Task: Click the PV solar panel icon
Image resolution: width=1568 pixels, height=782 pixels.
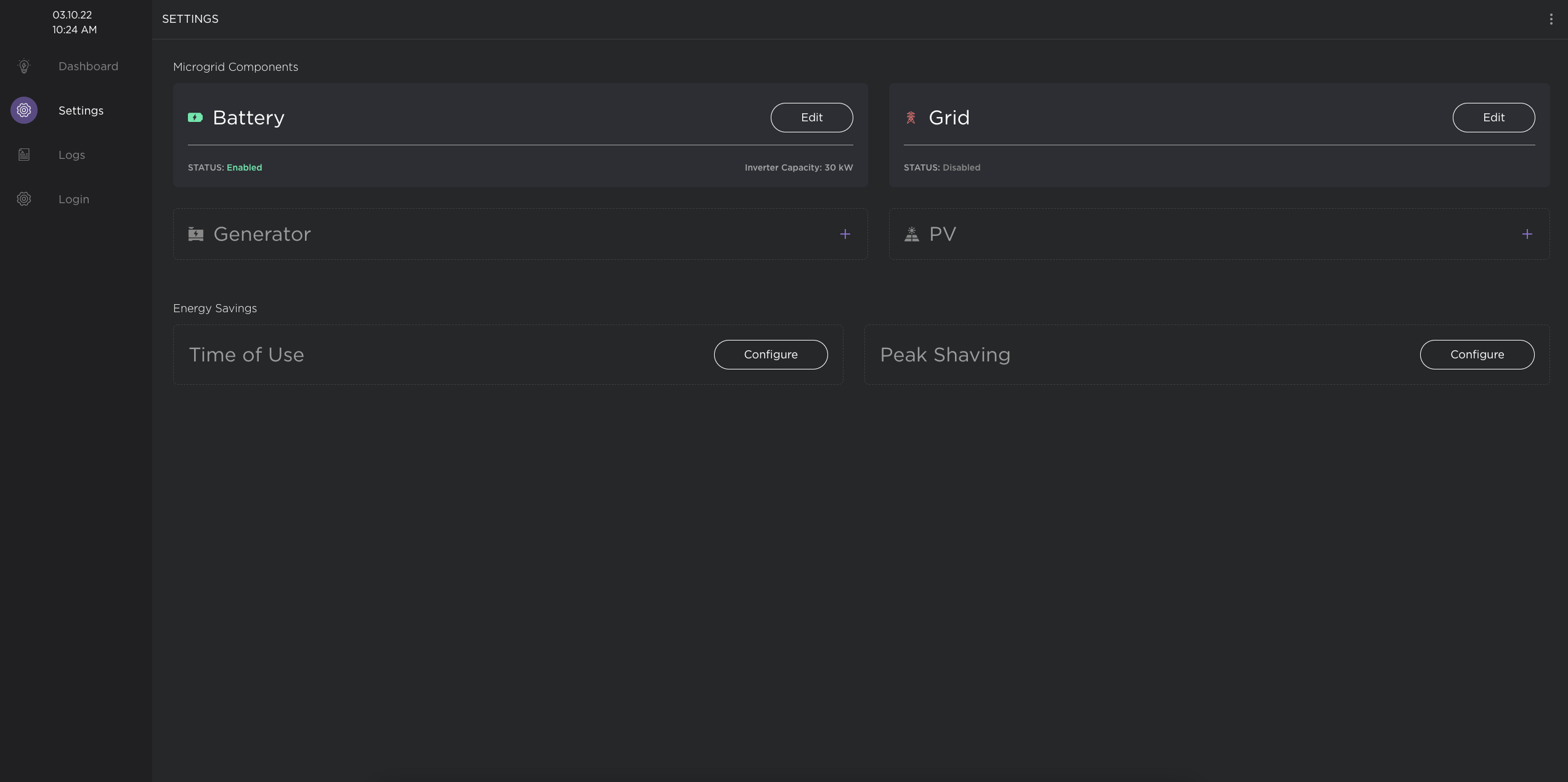Action: 912,234
